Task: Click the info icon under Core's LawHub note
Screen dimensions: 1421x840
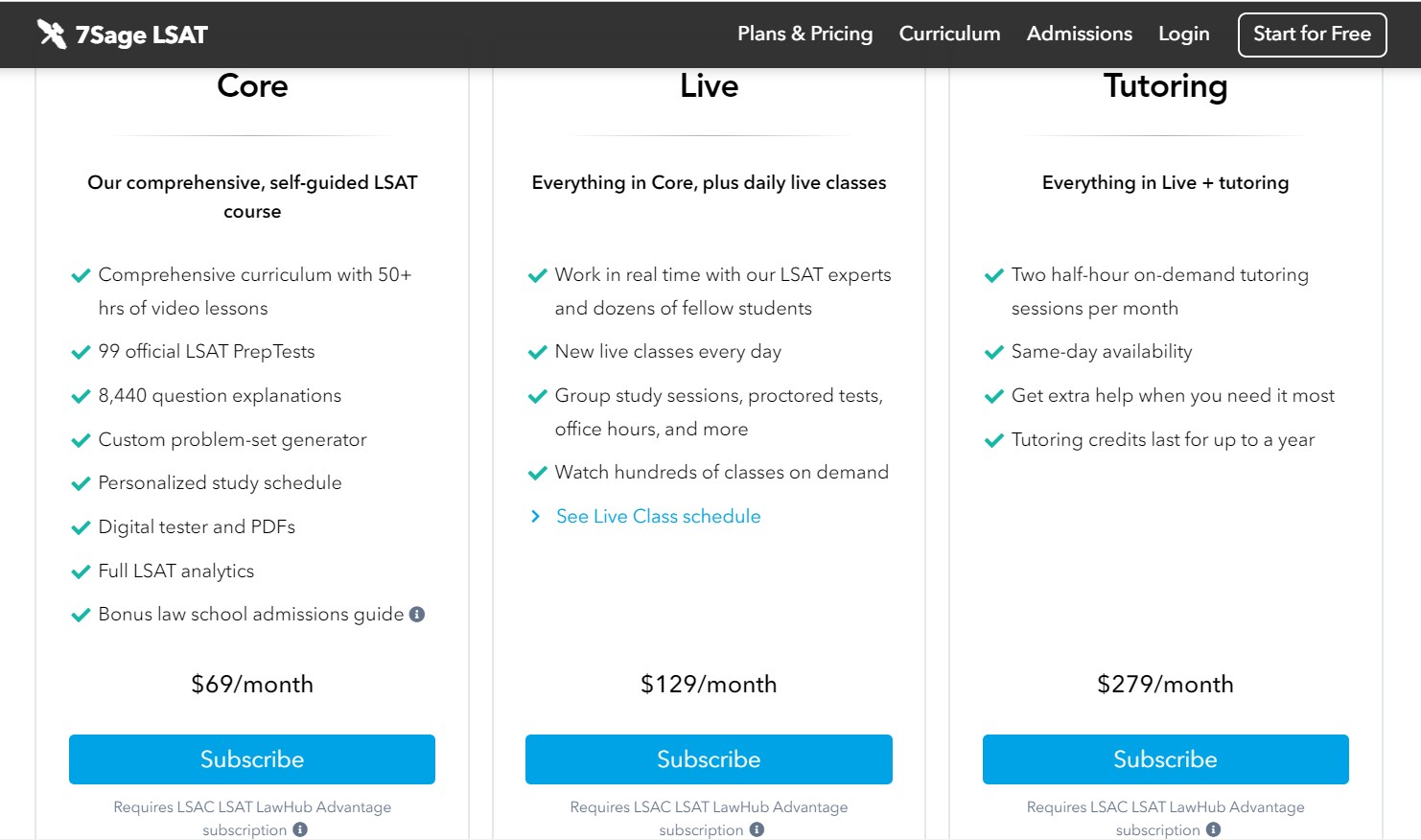Action: coord(299,829)
